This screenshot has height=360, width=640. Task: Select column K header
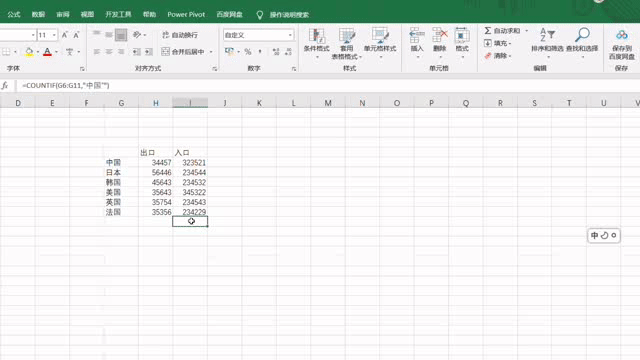coord(259,103)
